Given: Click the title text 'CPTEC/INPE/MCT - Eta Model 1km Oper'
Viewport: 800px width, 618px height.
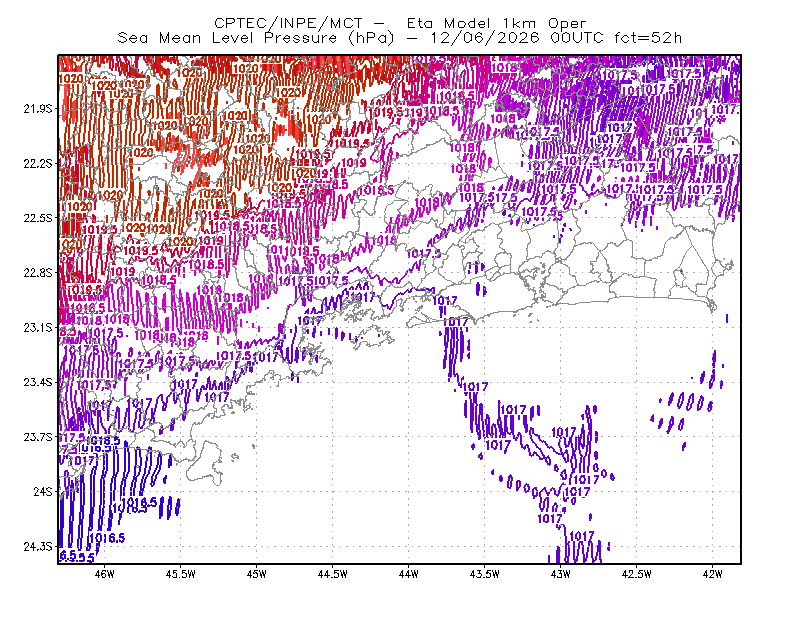Looking at the screenshot, I should click(x=400, y=23).
